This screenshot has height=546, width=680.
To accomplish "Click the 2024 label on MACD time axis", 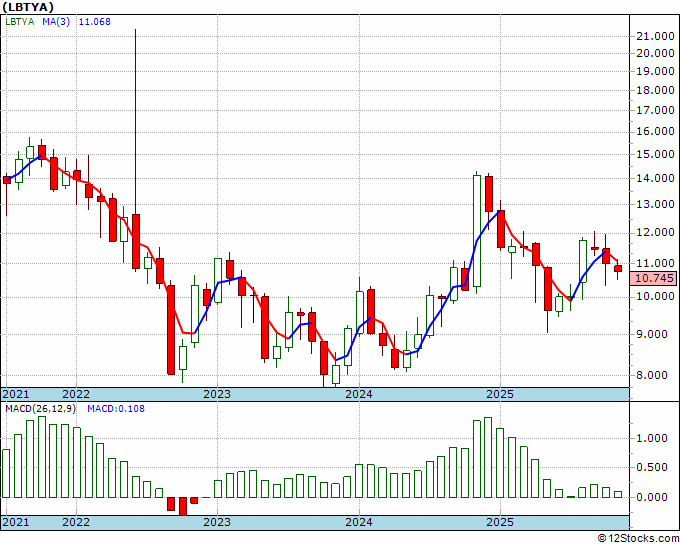I will click(x=359, y=522).
